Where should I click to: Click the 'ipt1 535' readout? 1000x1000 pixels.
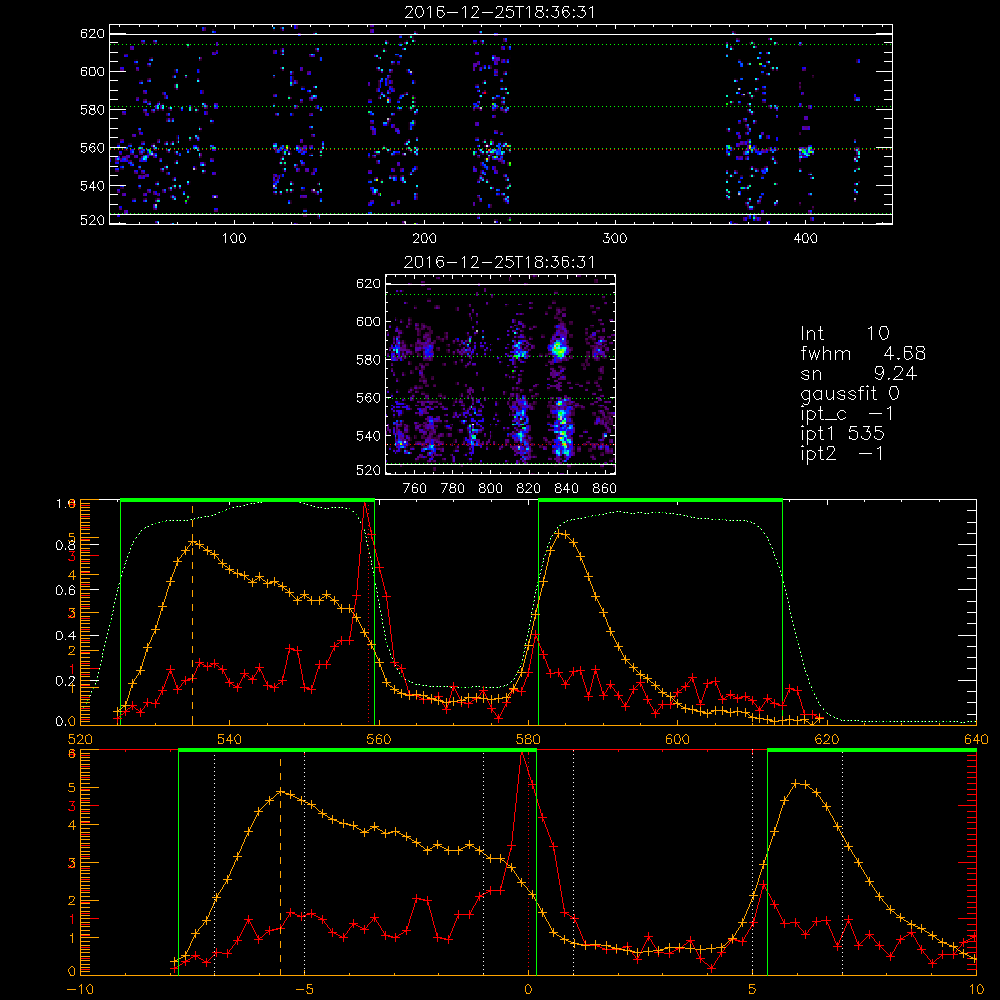click(842, 434)
